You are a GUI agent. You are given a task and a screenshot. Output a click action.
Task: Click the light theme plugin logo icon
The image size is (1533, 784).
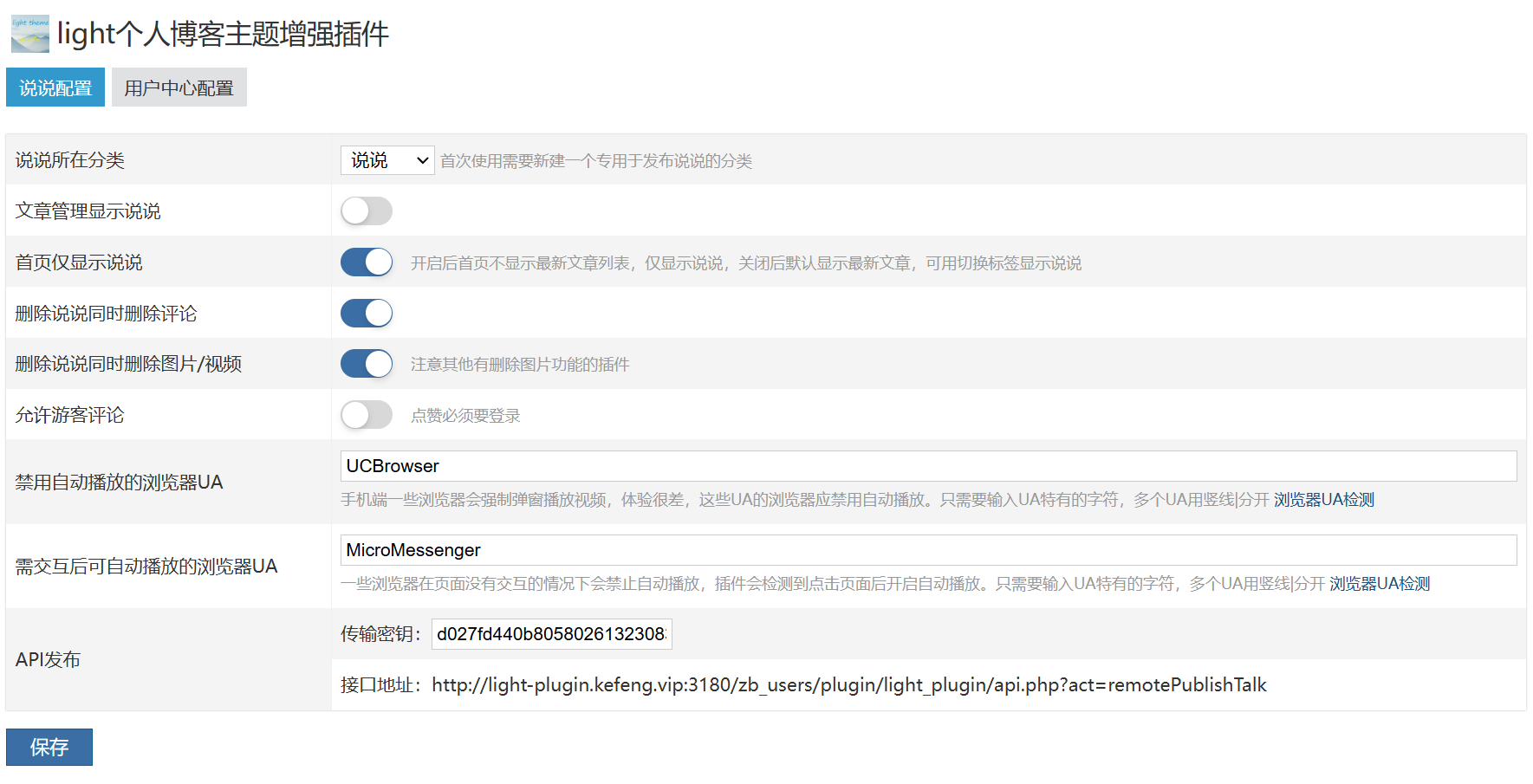30,34
